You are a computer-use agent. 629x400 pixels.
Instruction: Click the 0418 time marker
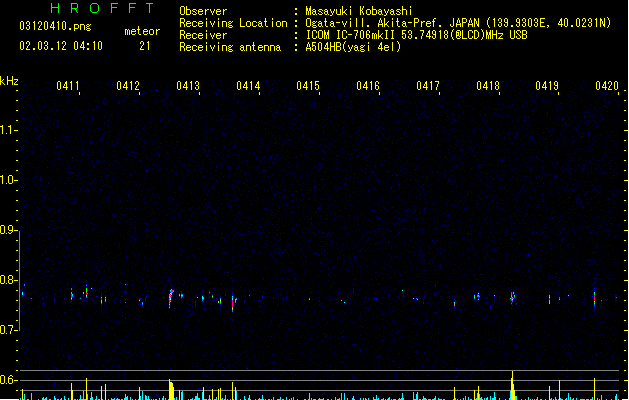click(488, 86)
